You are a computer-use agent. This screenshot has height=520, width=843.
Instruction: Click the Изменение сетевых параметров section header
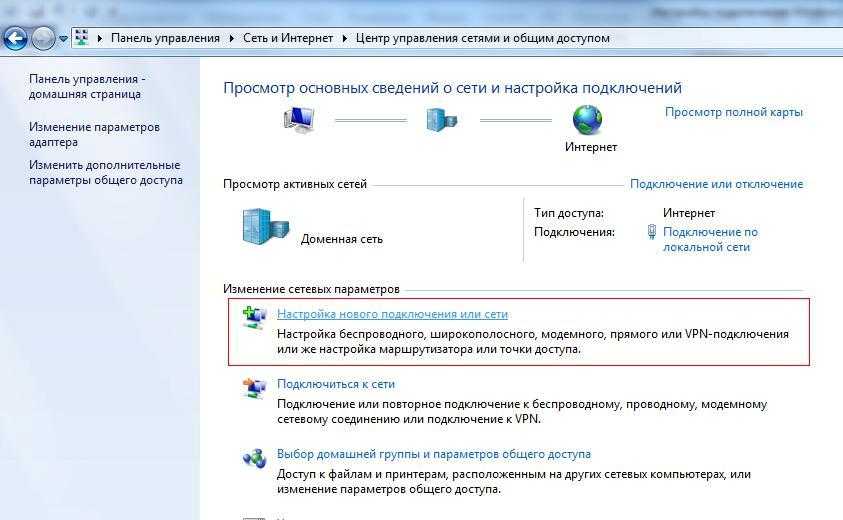click(x=311, y=289)
